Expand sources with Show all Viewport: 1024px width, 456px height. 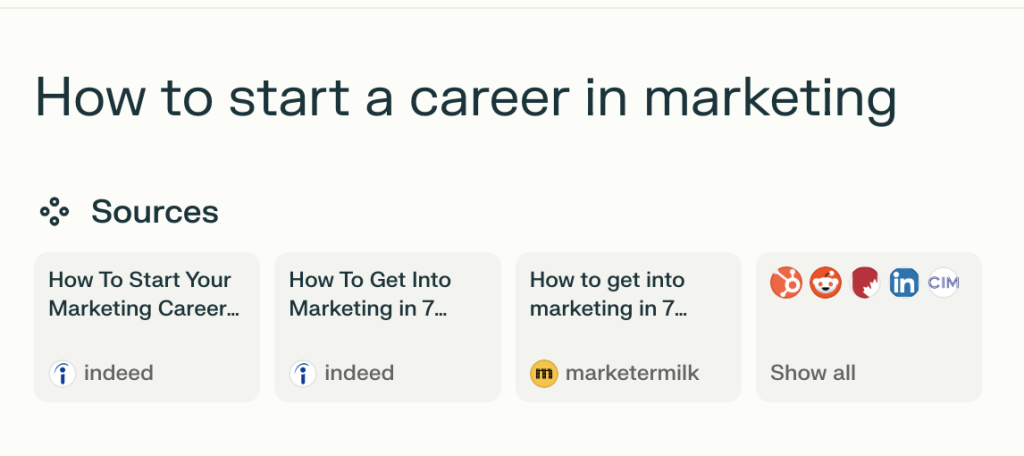pos(812,373)
